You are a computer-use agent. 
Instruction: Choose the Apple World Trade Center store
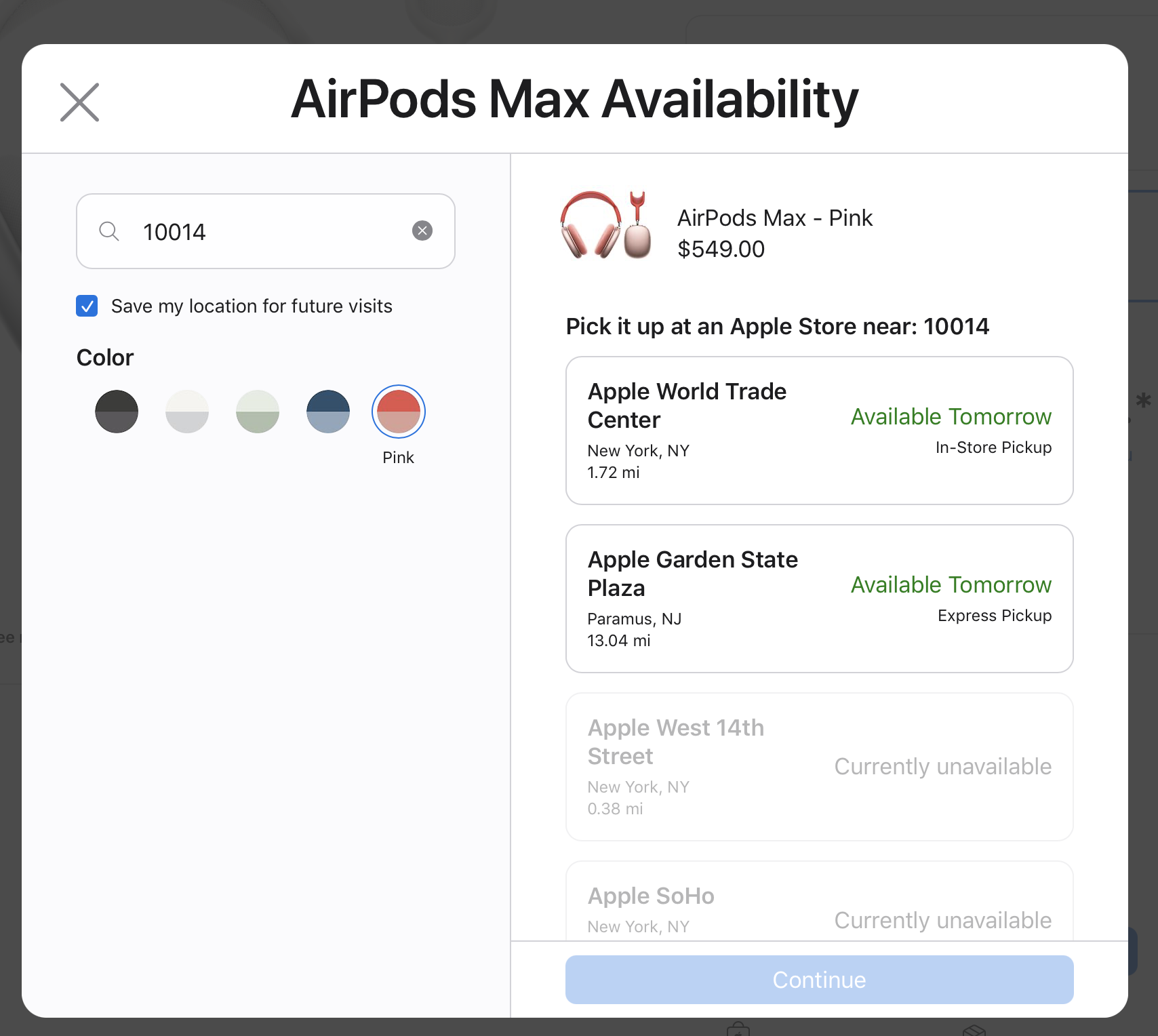(820, 431)
